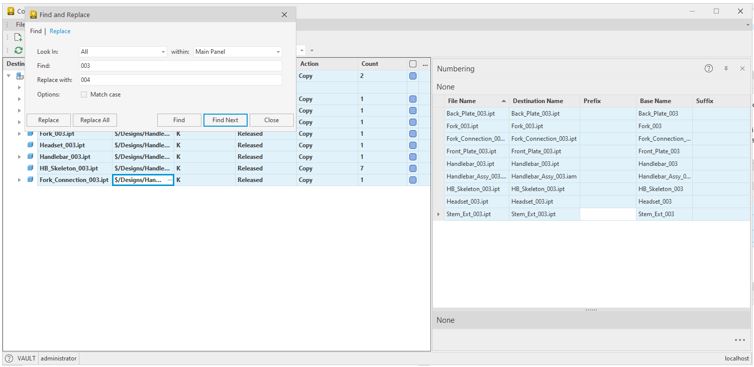The width and height of the screenshot is (754, 367).
Task: Pin the Numbering panel
Action: point(726,69)
